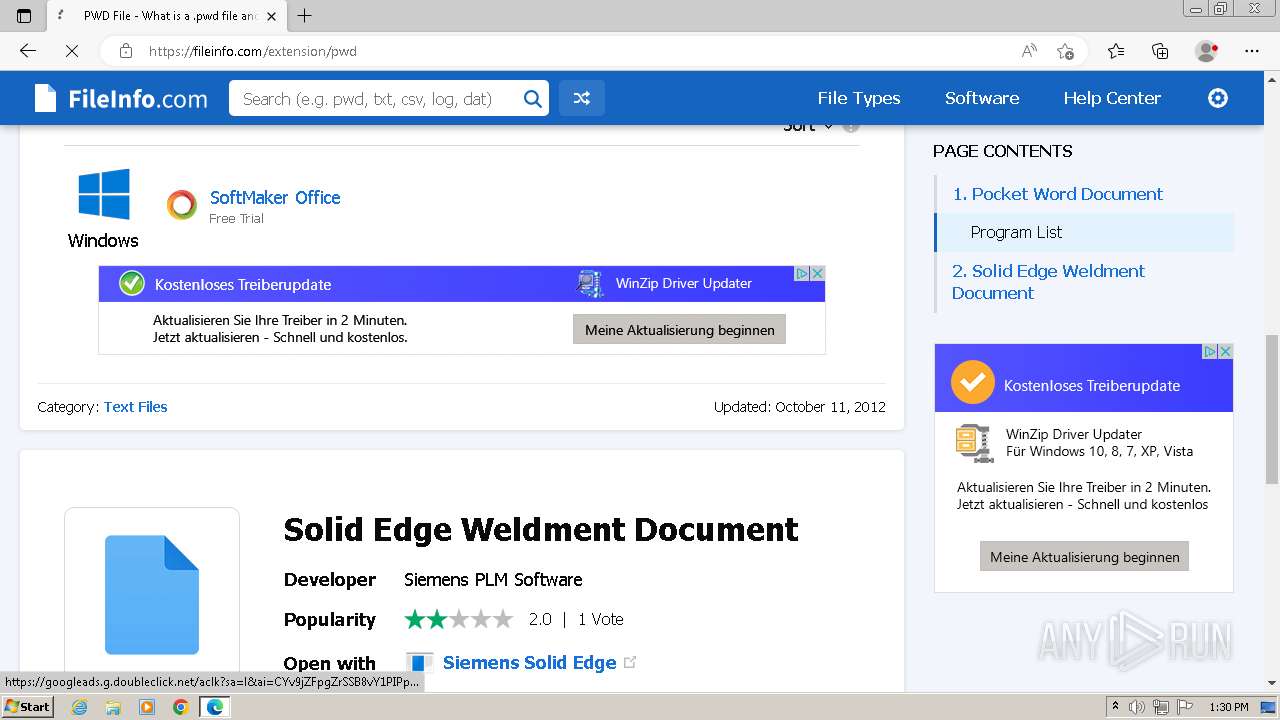
Task: Open Internet Explorer from the taskbar
Action: (79, 707)
